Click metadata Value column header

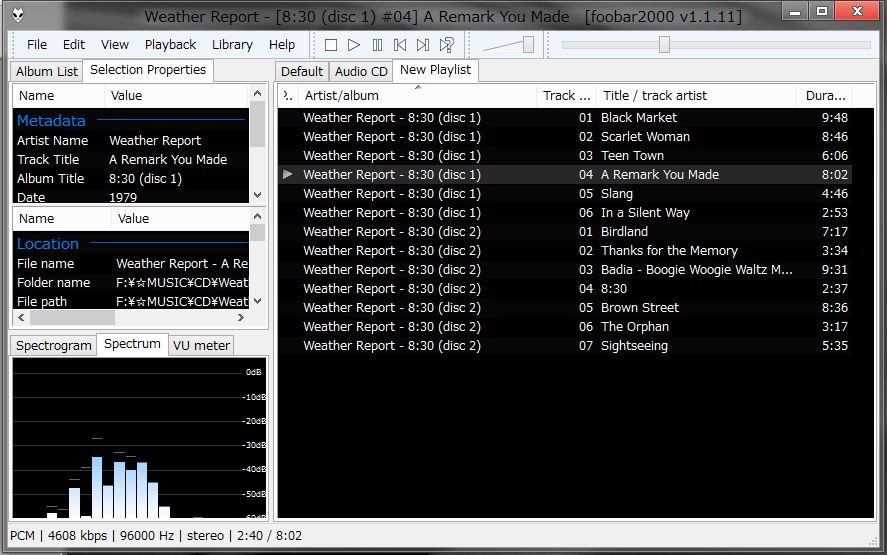[176, 96]
